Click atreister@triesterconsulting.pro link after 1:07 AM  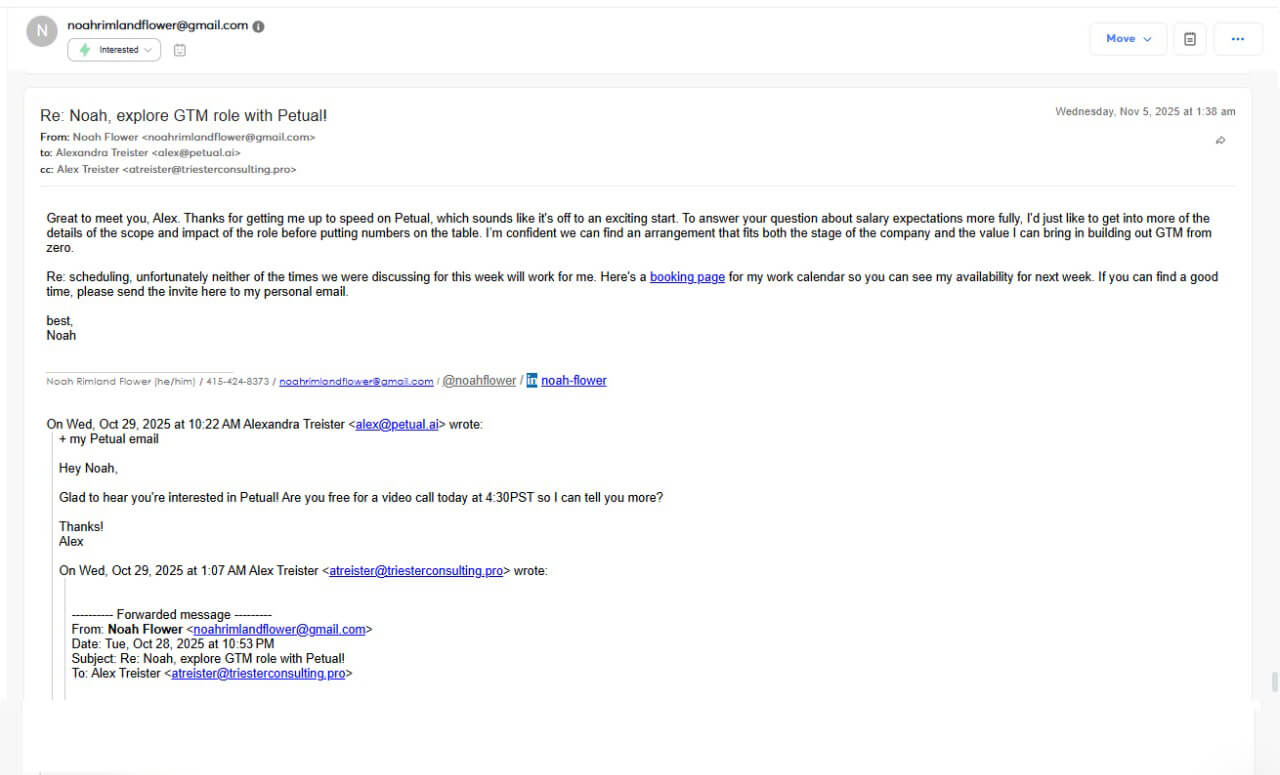tap(416, 571)
